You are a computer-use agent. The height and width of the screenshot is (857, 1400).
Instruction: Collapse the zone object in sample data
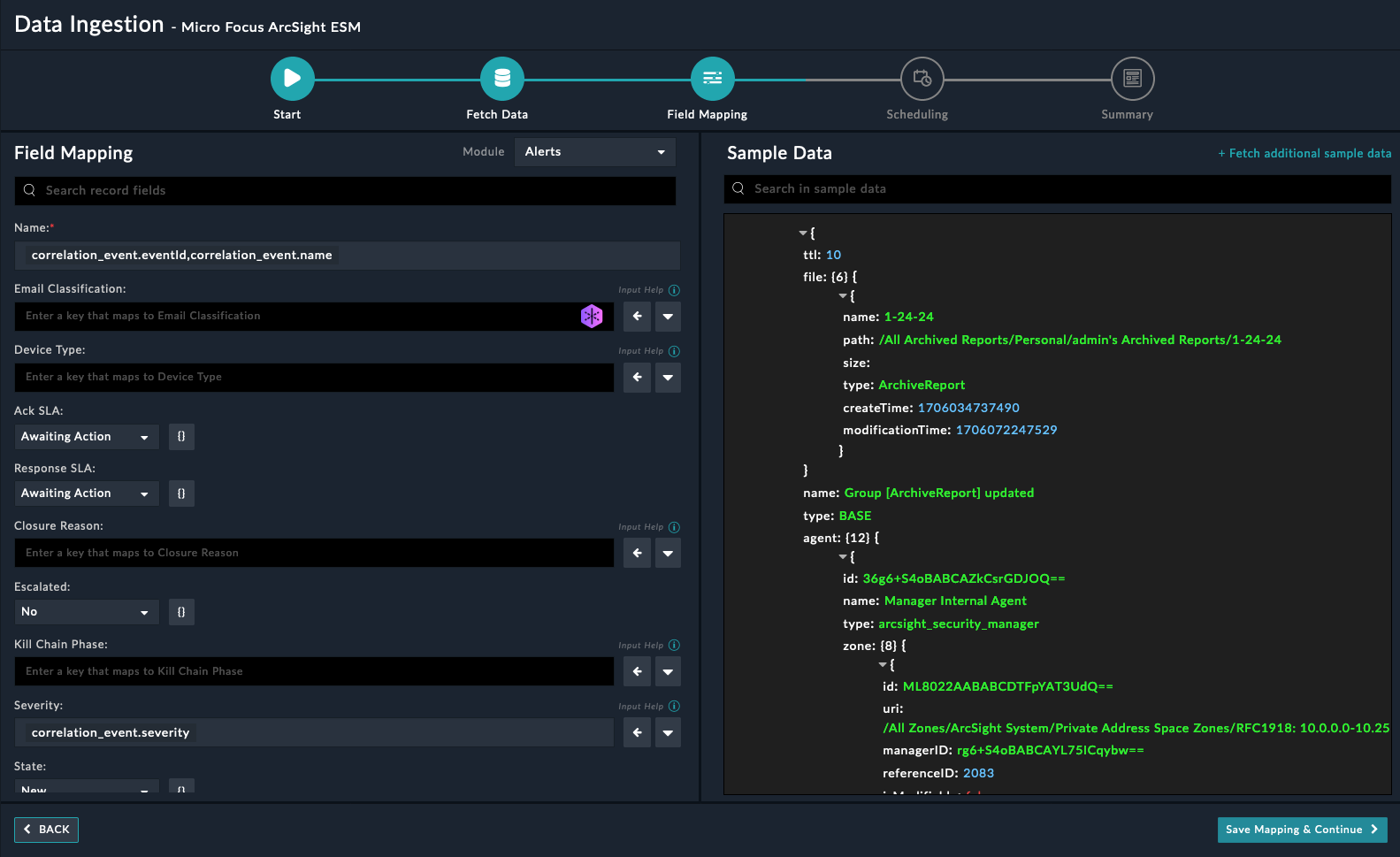[883, 665]
